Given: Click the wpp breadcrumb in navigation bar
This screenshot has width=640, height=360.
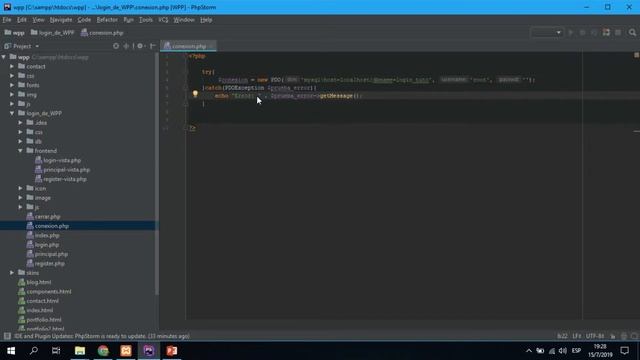Looking at the screenshot, I should (x=15, y=33).
